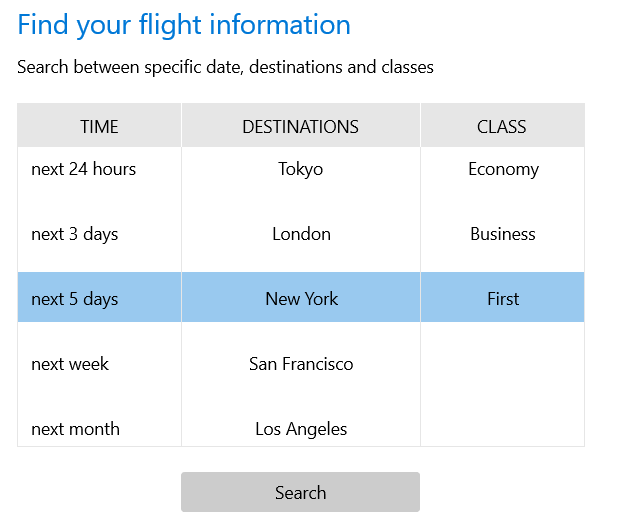Choose Business in the CLASS list
The image size is (631, 530).
(503, 234)
